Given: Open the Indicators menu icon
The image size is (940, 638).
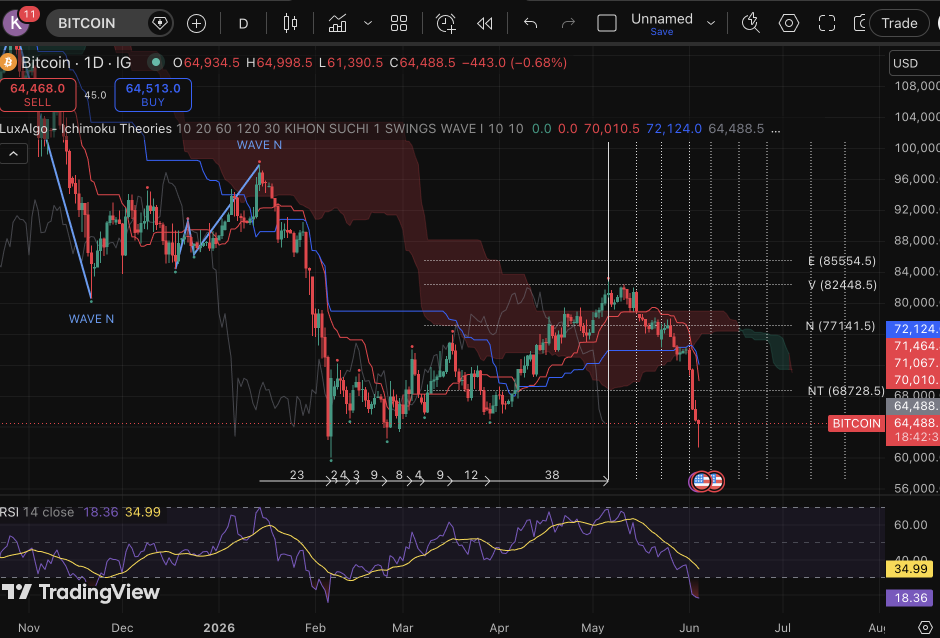Looking at the screenshot, I should coord(338,23).
